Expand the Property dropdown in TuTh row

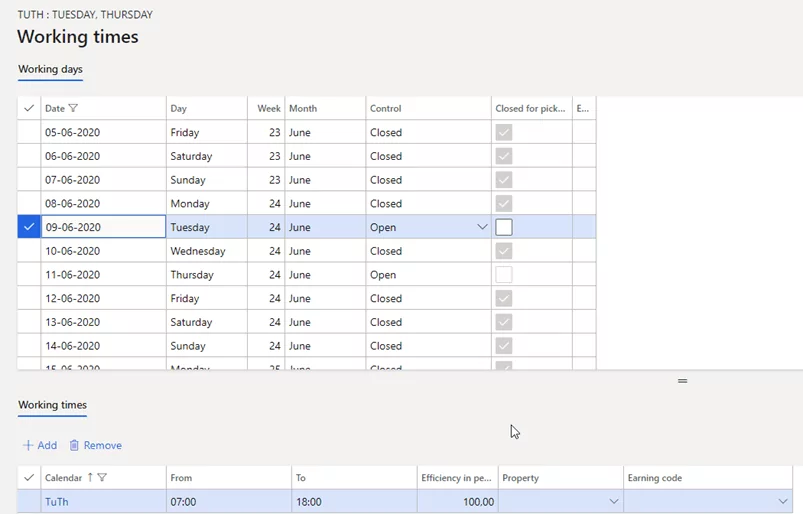(x=614, y=501)
